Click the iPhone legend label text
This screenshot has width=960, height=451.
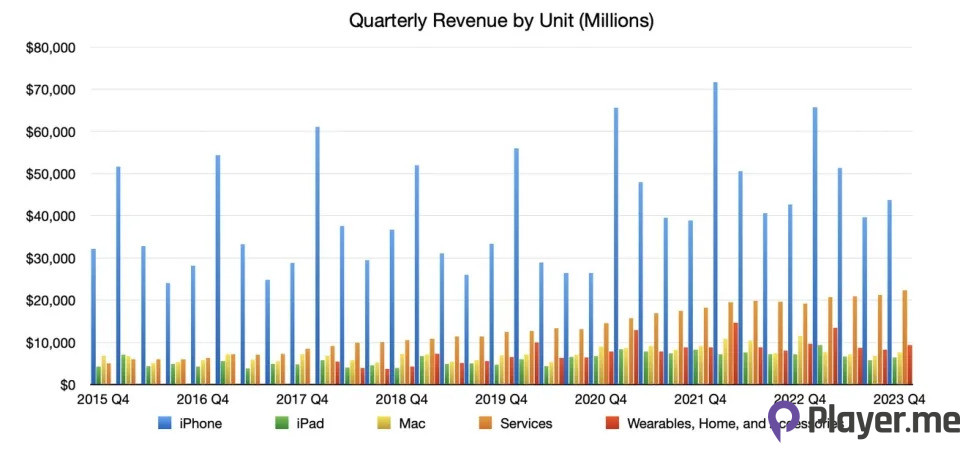(202, 423)
